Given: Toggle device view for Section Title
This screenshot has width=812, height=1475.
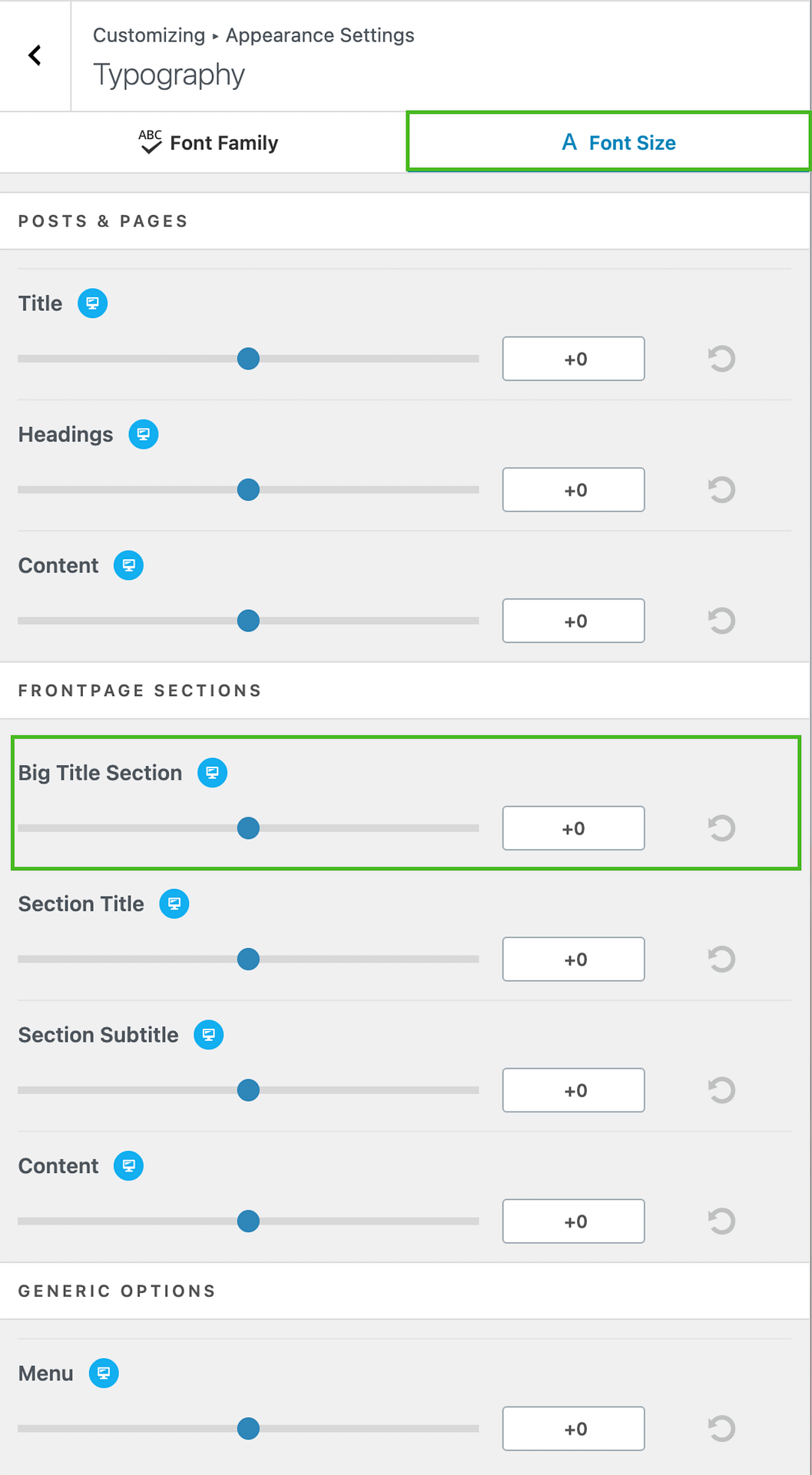Looking at the screenshot, I should pyautogui.click(x=174, y=903).
